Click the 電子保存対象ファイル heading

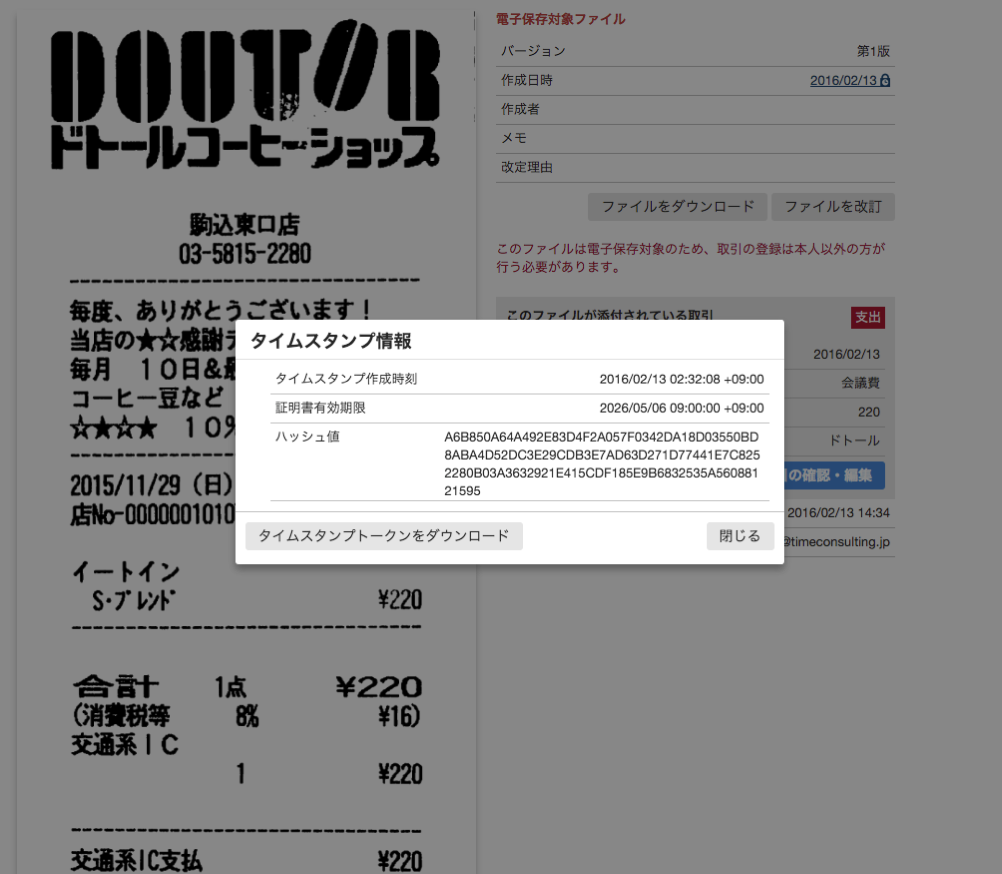pos(560,19)
